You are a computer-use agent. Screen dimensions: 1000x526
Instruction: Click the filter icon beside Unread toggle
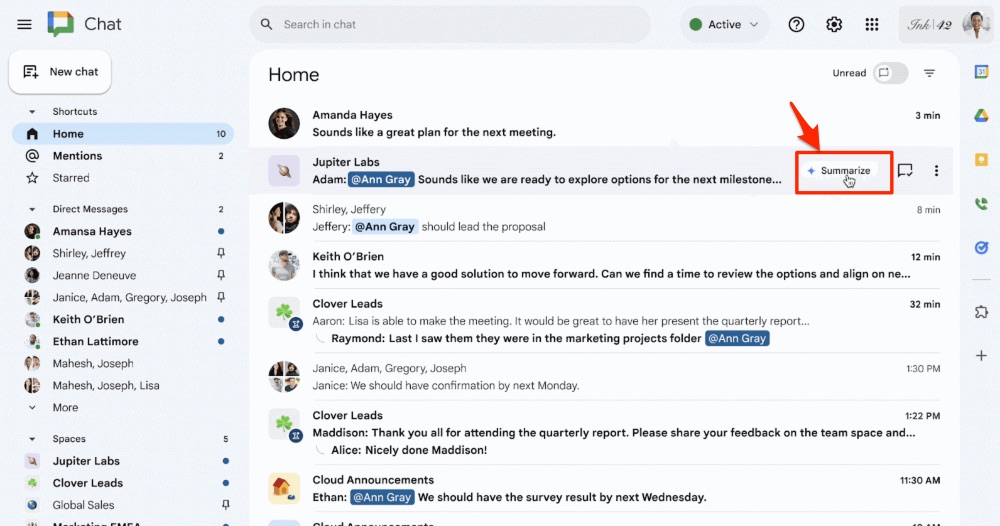pos(929,73)
